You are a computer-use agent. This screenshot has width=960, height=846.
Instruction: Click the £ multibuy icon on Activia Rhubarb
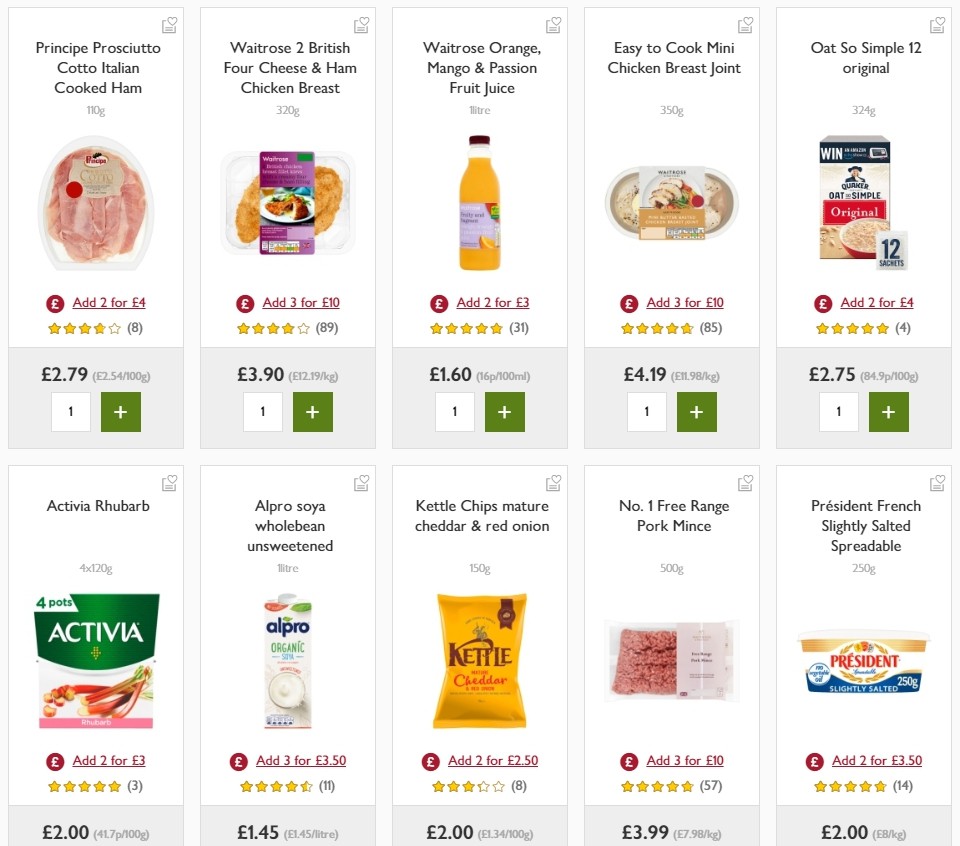pyautogui.click(x=55, y=760)
